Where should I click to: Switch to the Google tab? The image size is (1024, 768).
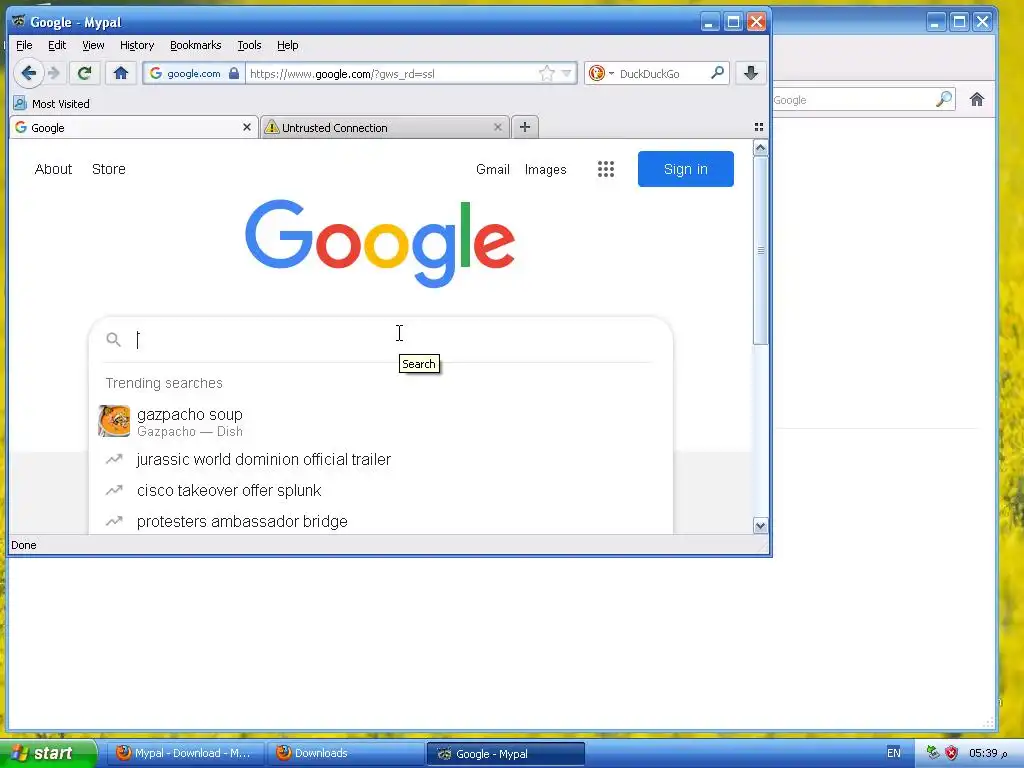click(134, 127)
